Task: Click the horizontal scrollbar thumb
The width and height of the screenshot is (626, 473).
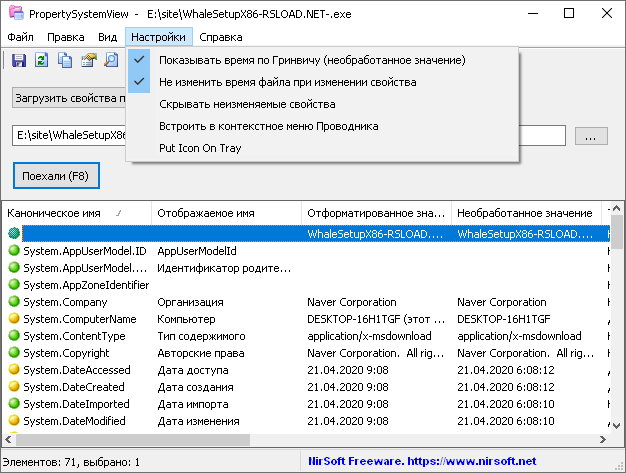Action: 133,439
